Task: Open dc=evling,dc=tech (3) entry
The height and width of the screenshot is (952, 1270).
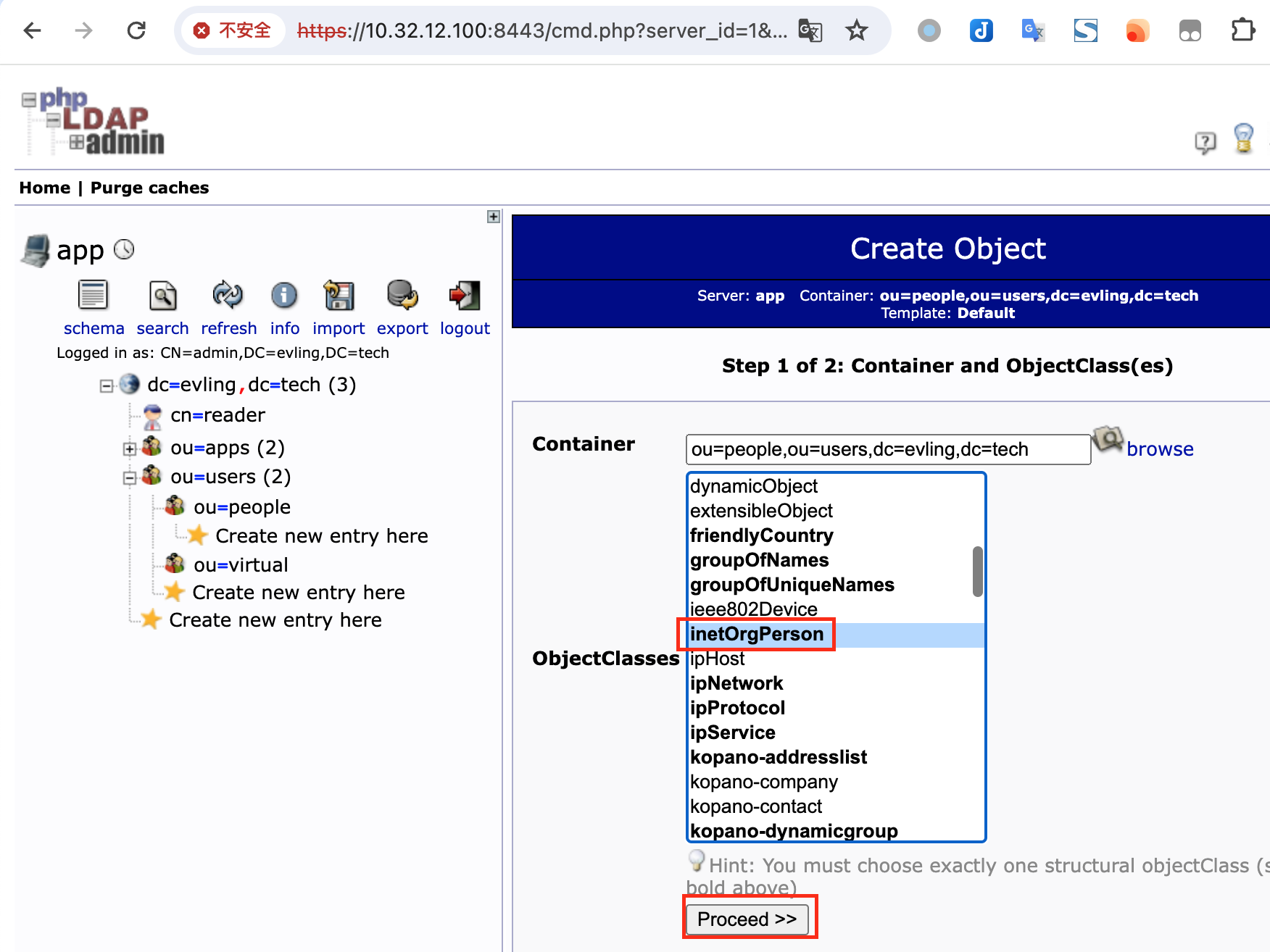Action: tap(252, 385)
